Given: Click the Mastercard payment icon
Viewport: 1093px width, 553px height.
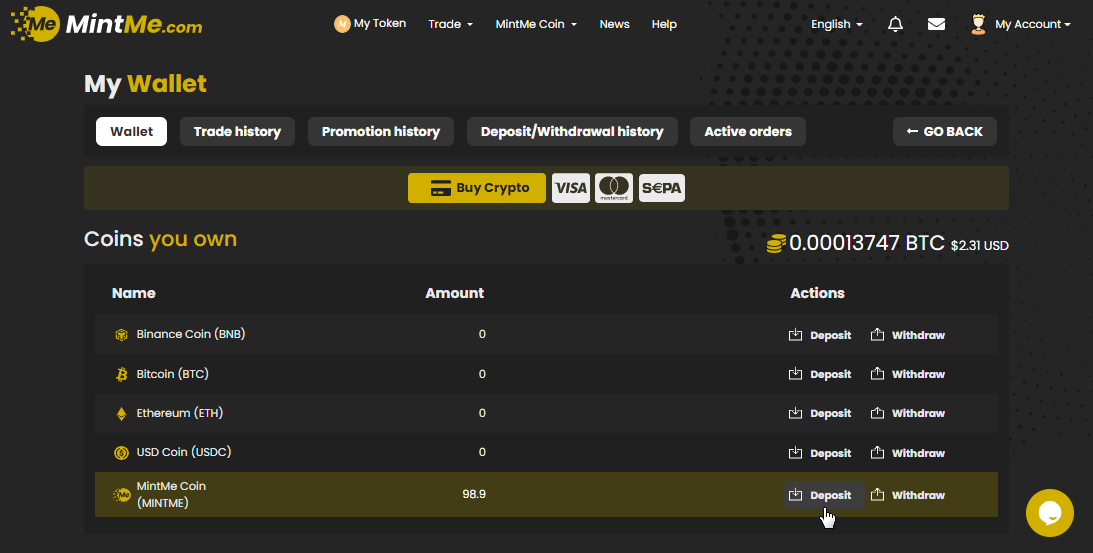Looking at the screenshot, I should (614, 188).
